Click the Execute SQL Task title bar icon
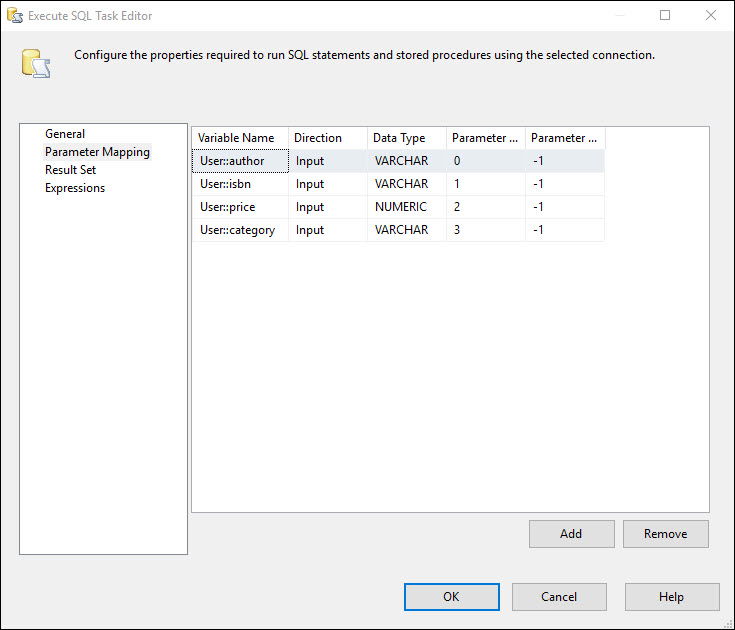Viewport: 735px width, 630px height. [x=15, y=15]
